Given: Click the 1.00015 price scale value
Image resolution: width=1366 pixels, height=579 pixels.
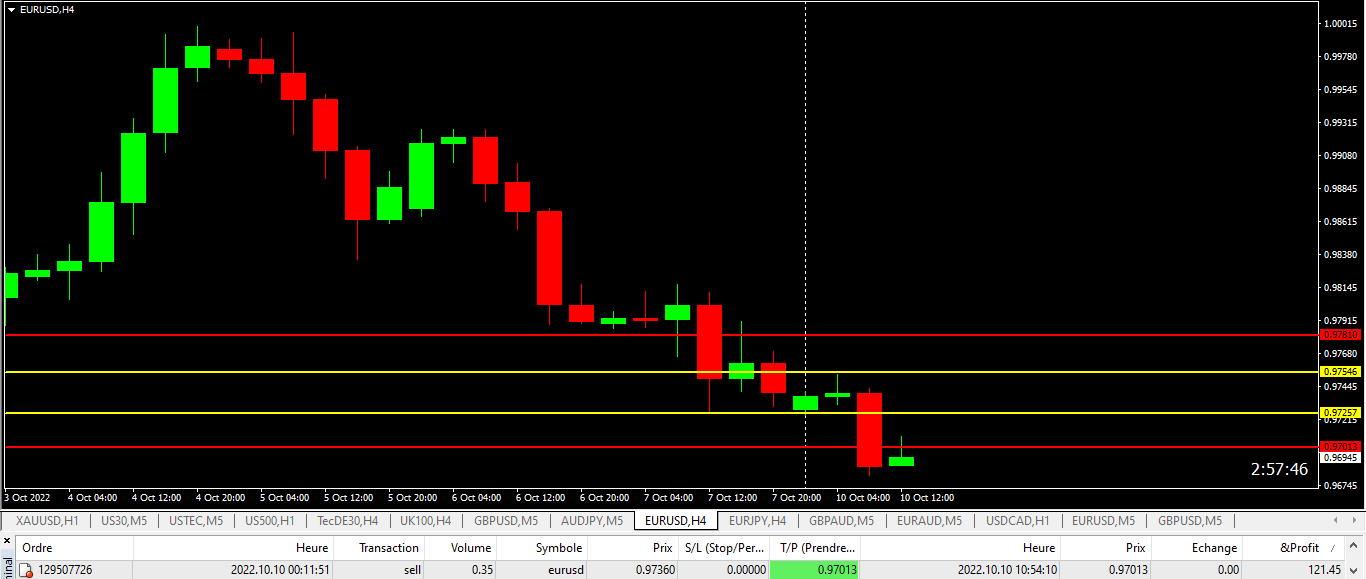Looking at the screenshot, I should point(1340,23).
